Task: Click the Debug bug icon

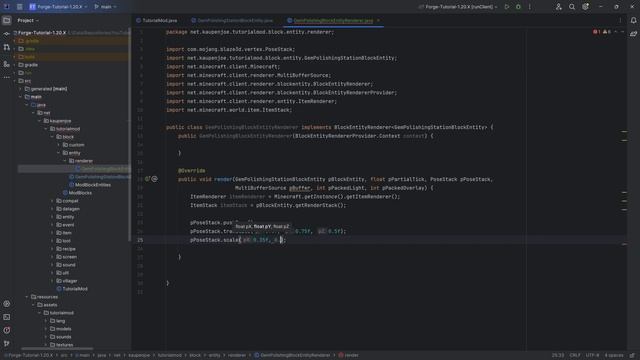Action: (x=518, y=7)
